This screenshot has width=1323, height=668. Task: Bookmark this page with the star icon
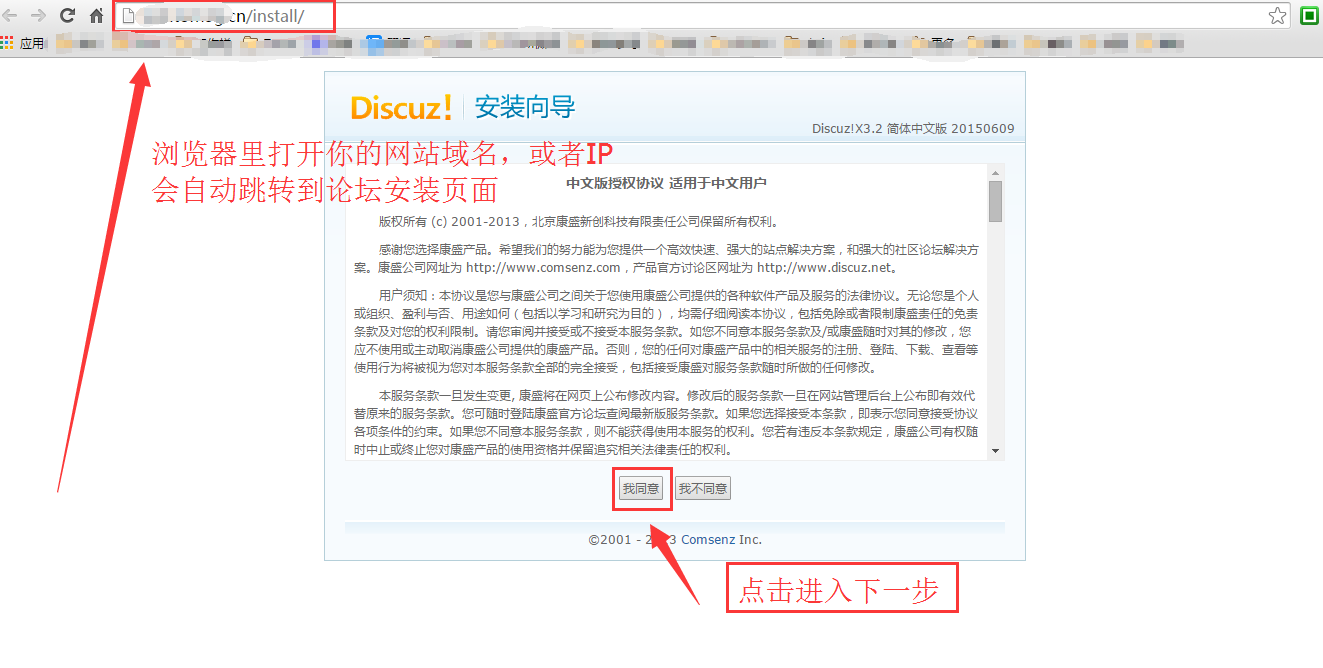click(x=1277, y=15)
